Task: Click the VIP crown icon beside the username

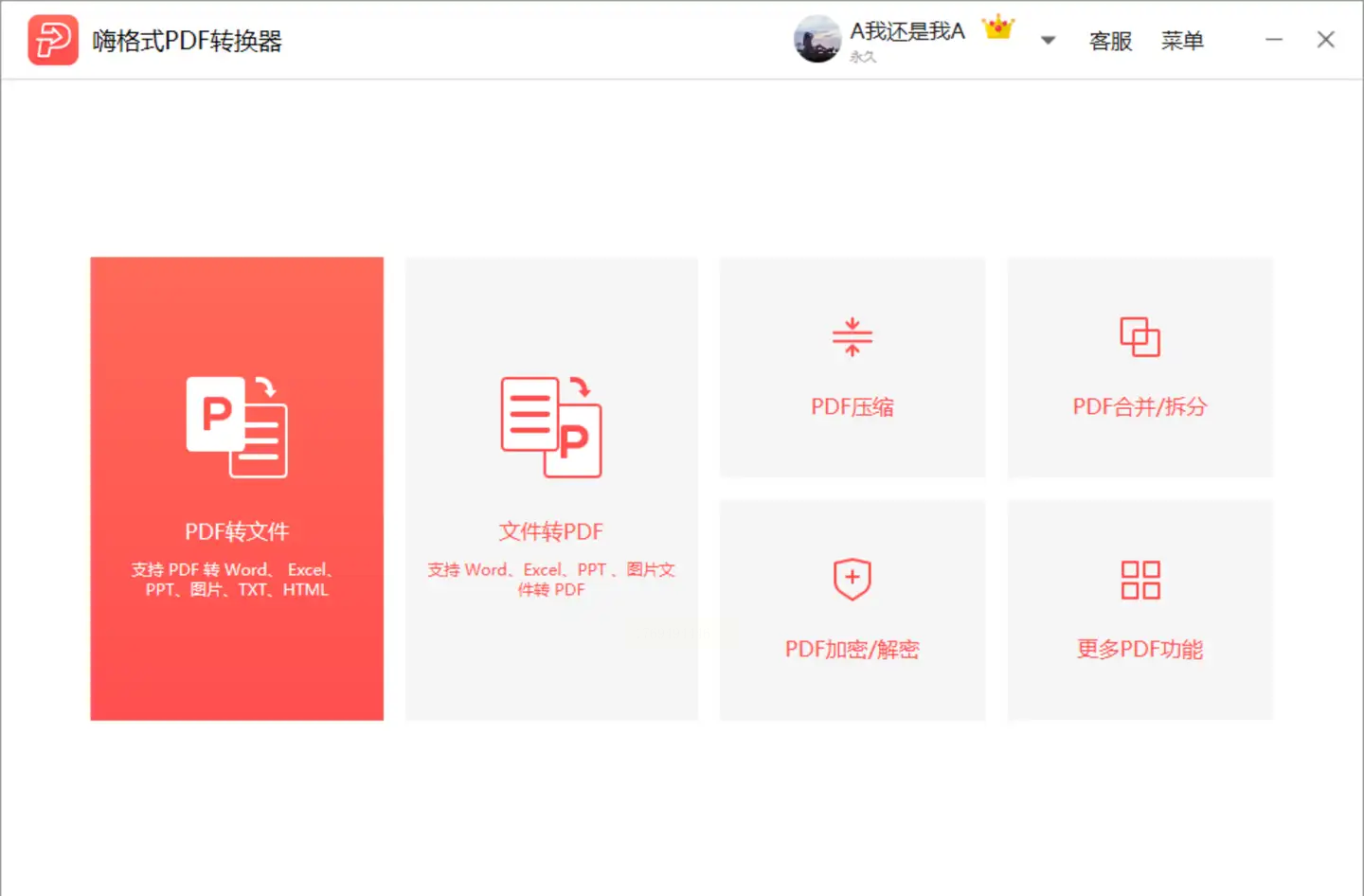Action: tap(998, 27)
